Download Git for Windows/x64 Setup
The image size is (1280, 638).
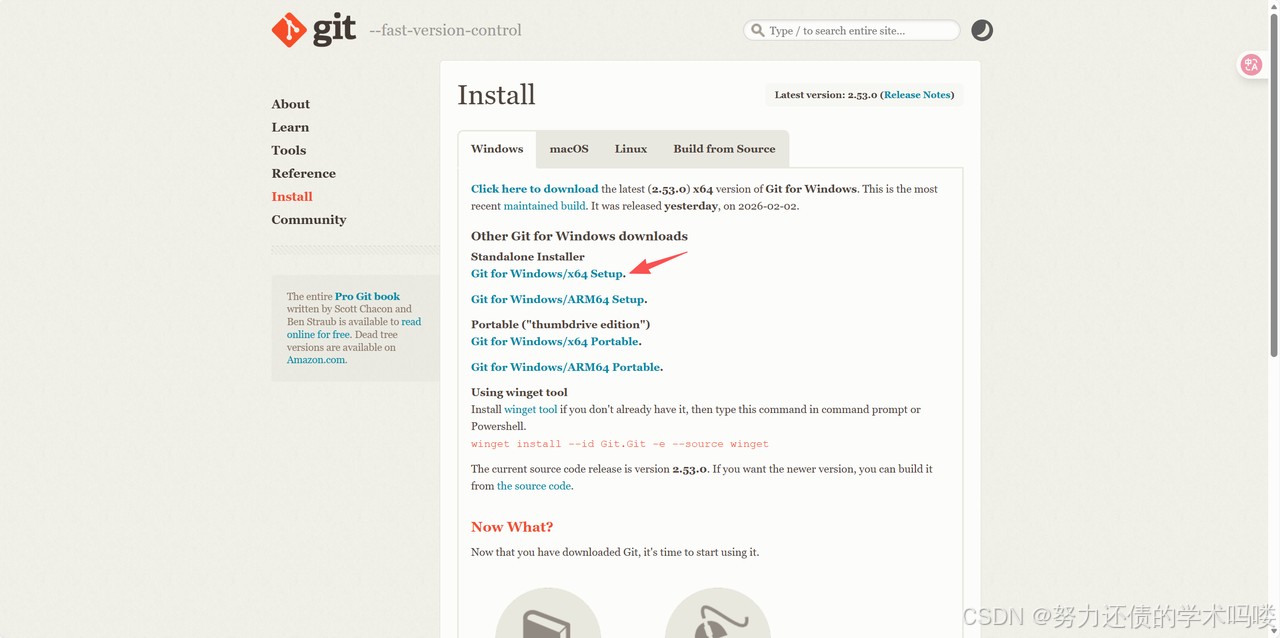coord(547,274)
